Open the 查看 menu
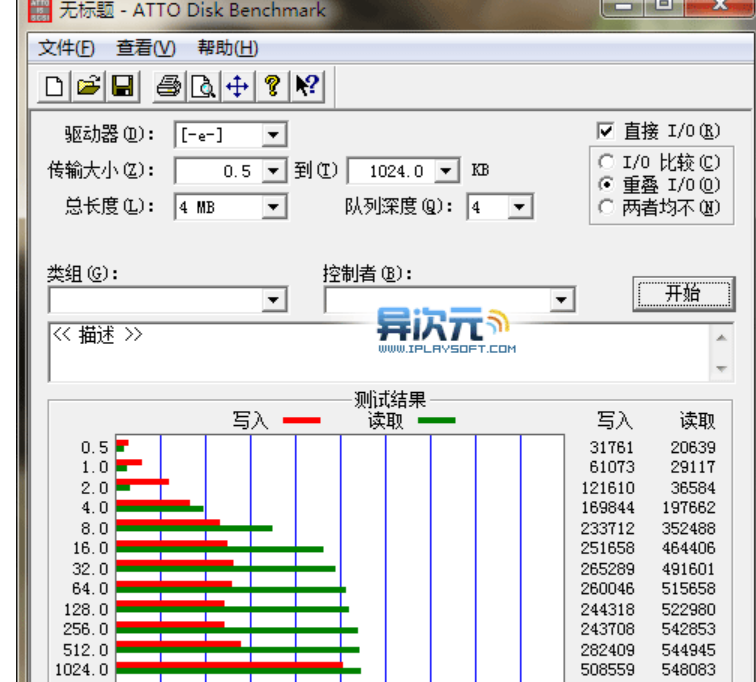 click(145, 48)
